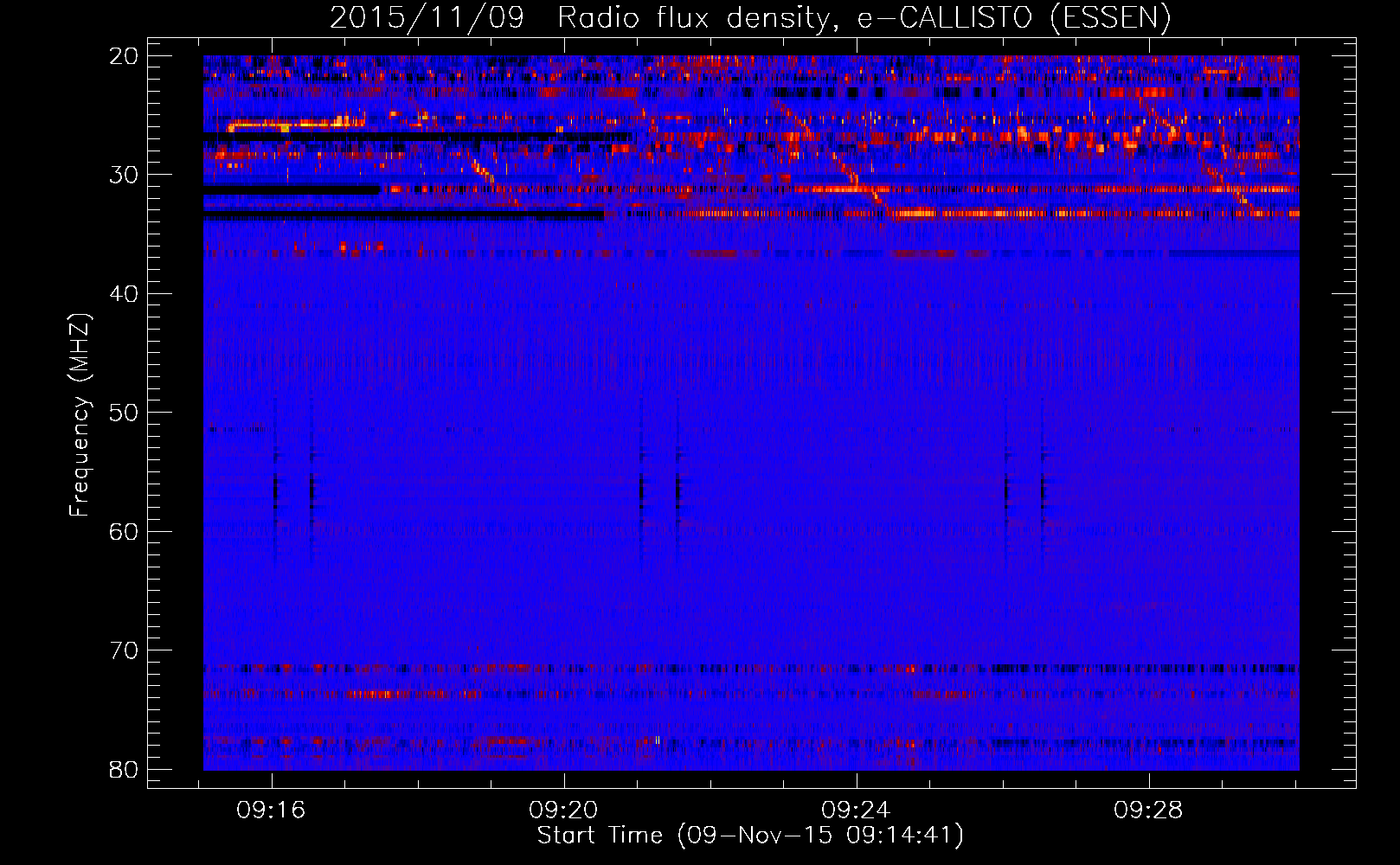The image size is (1400, 865).
Task: Click the 20 MHz frequency tick label
Action: pyautogui.click(x=125, y=56)
